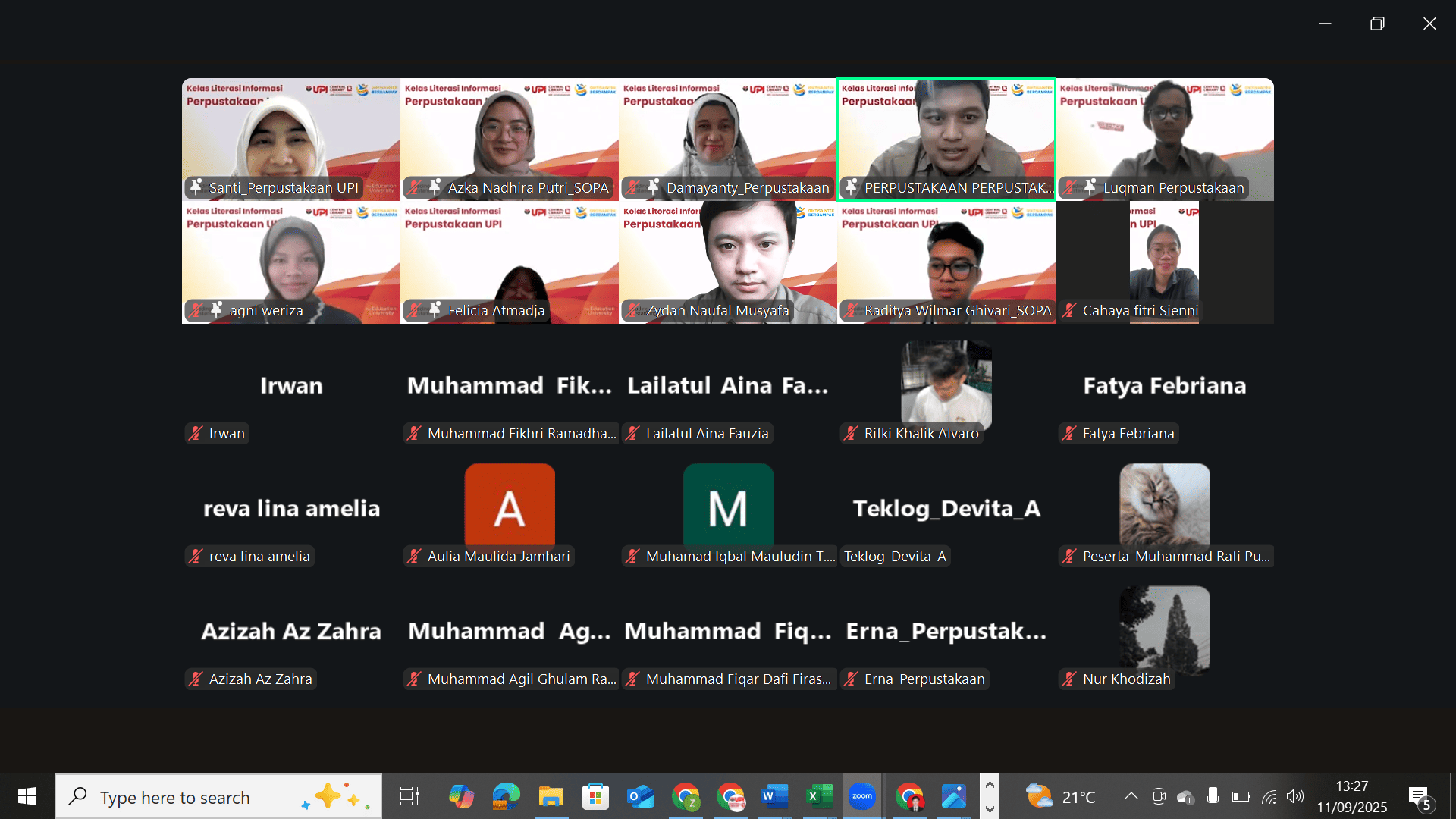Click the Copilot taskbar icon
1456x819 pixels.
tap(461, 796)
